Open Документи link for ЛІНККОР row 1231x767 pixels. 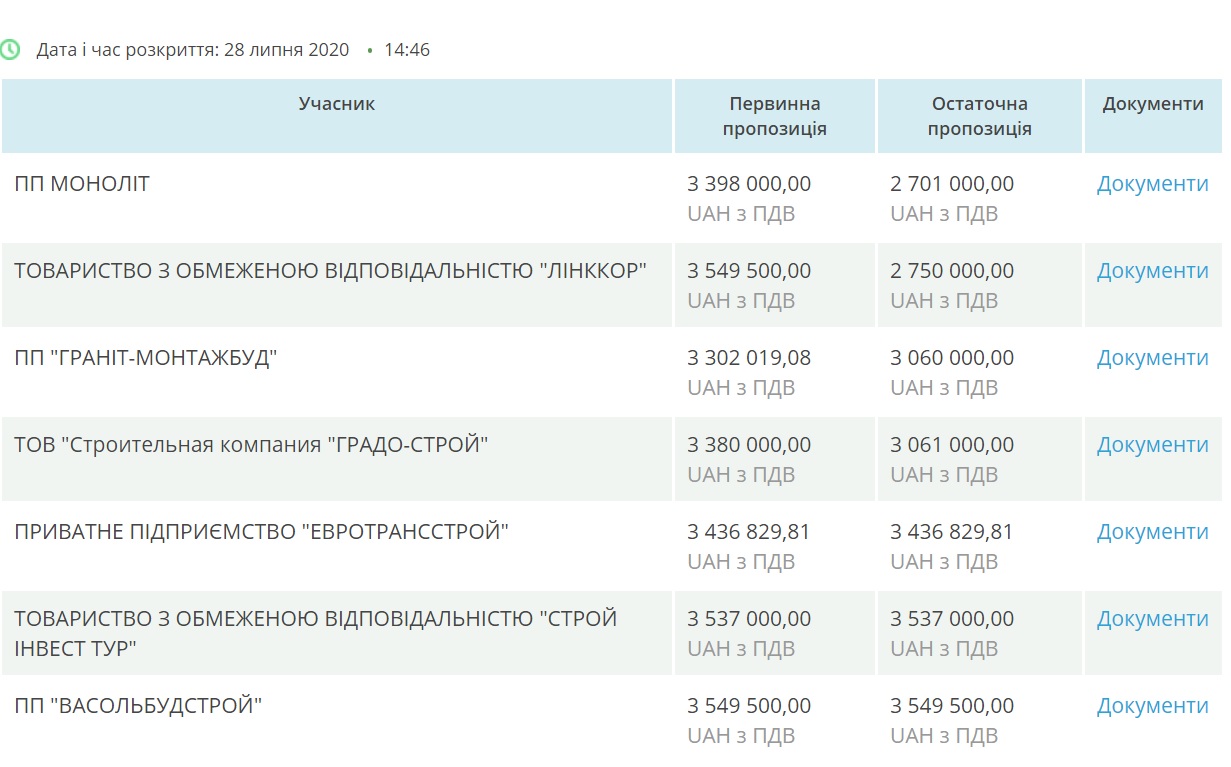(1152, 271)
